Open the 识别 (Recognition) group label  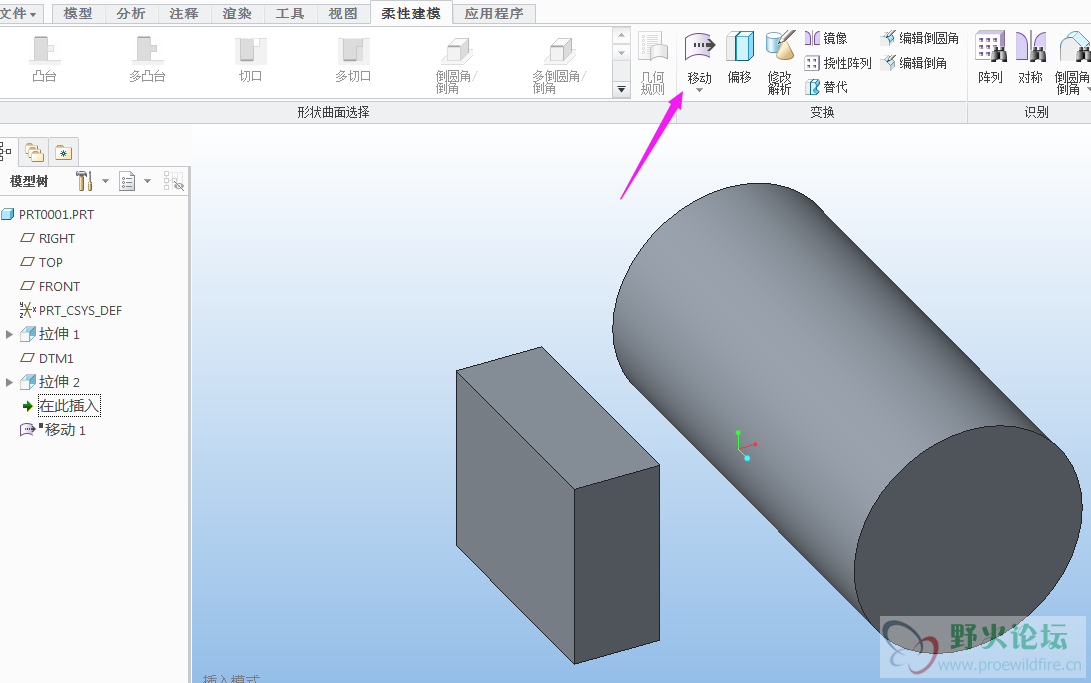pos(1036,112)
